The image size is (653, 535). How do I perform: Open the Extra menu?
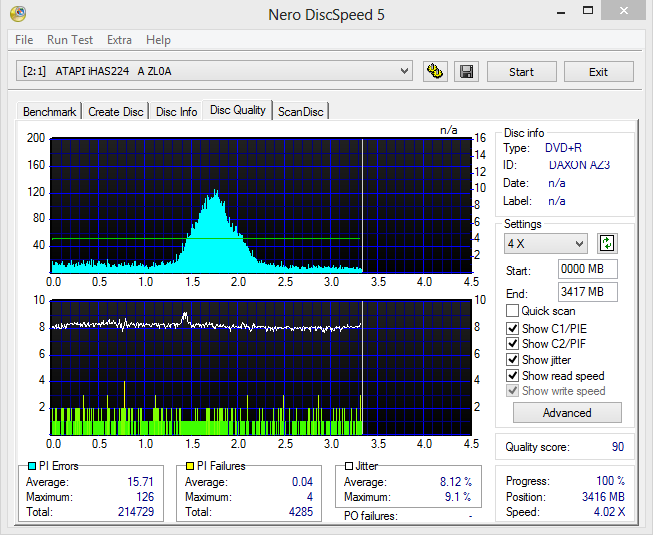click(x=119, y=40)
